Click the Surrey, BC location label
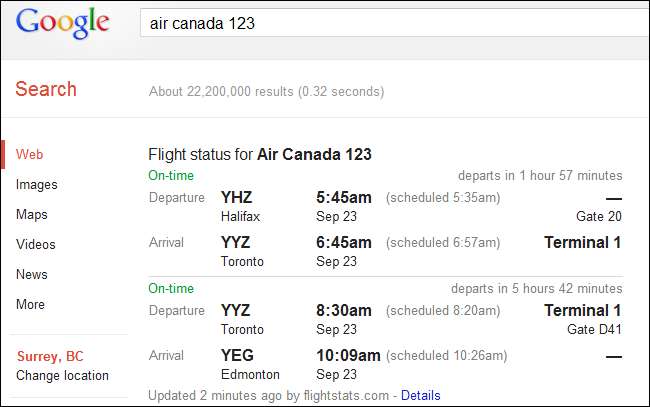 coord(52,357)
